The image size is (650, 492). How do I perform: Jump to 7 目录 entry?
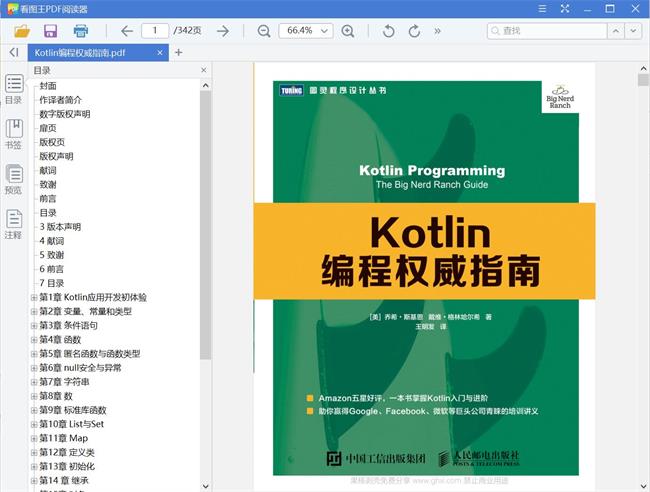tap(52, 283)
